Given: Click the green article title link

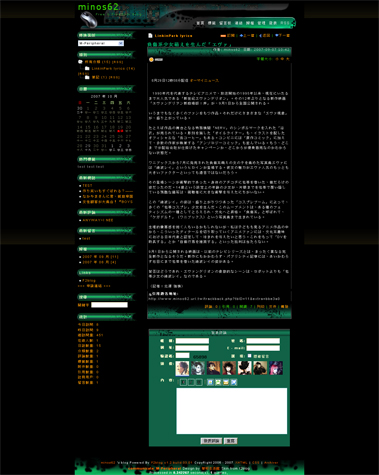Looking at the screenshot, I should pos(189,44).
